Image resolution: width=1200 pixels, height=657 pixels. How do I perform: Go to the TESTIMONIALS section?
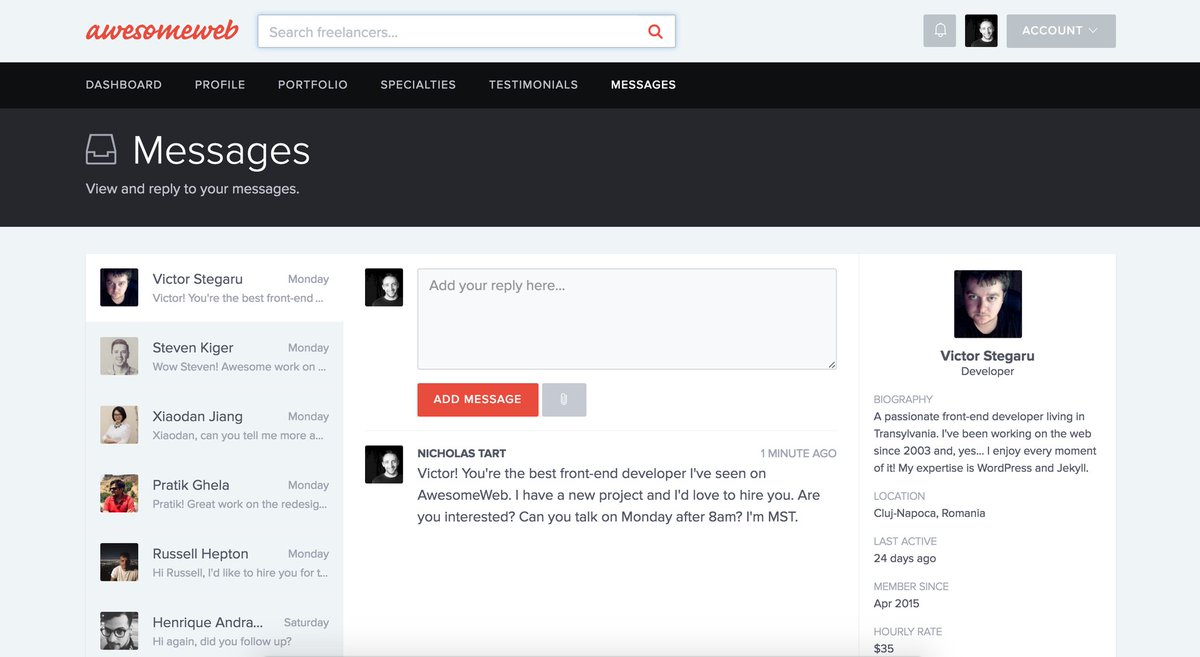[533, 84]
